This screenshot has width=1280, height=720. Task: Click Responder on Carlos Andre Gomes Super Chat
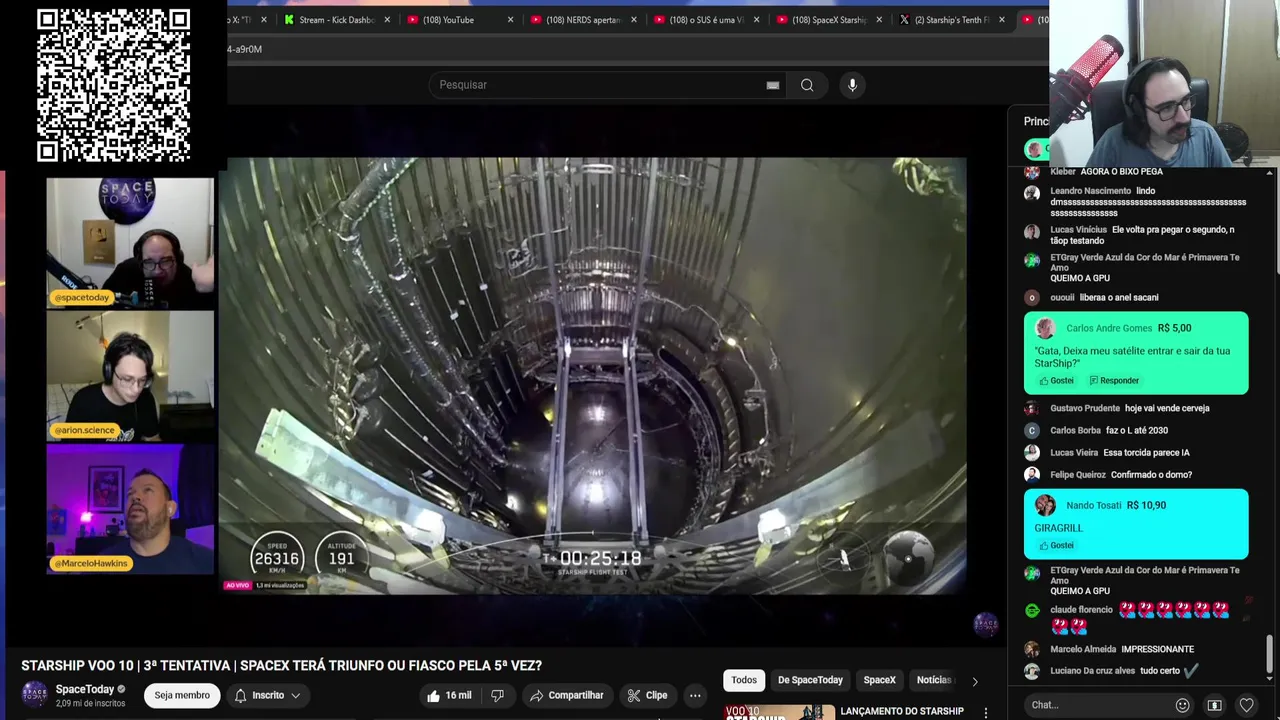pyautogui.click(x=1113, y=380)
